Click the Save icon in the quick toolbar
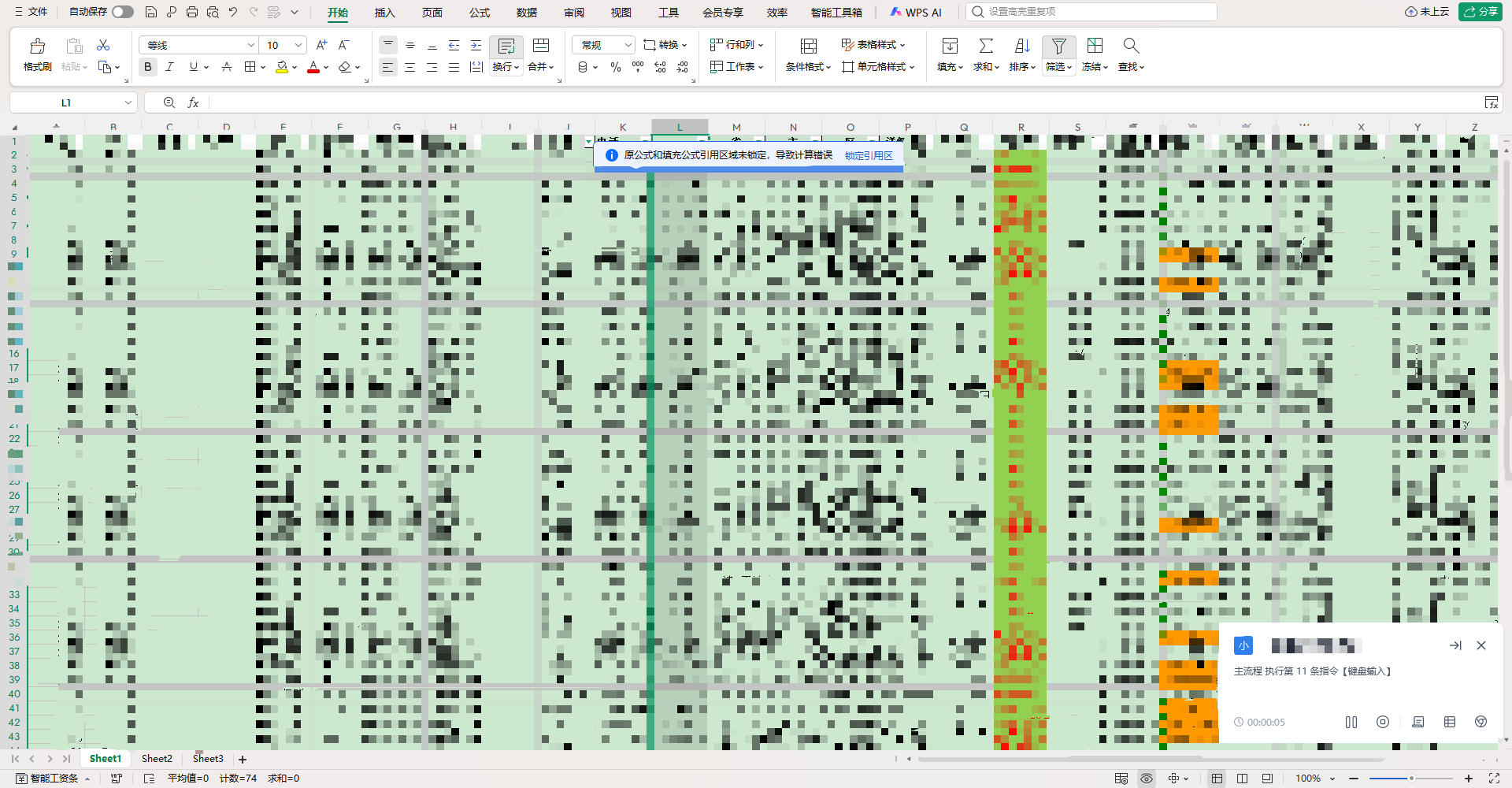1512x788 pixels. (151, 12)
